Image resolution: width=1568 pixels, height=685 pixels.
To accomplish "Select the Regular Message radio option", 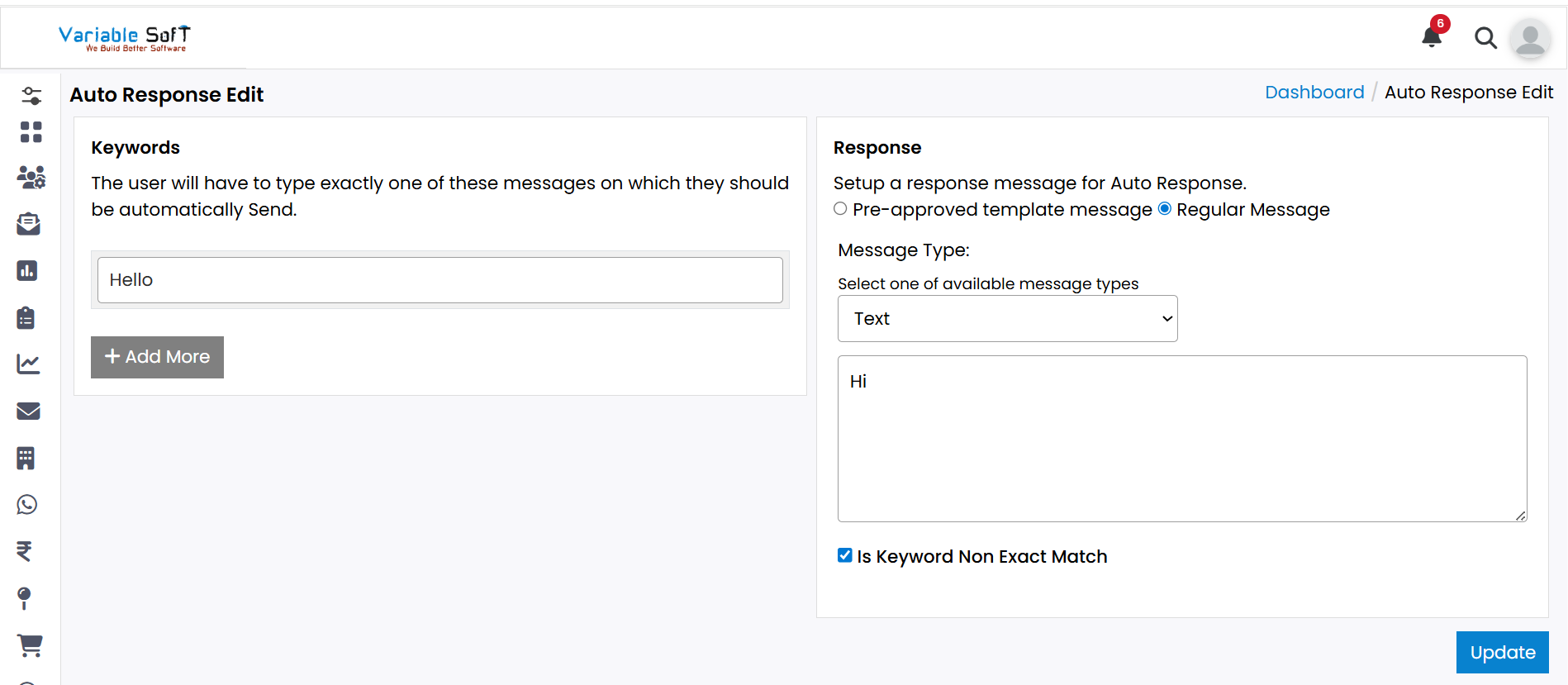I will (1165, 209).
